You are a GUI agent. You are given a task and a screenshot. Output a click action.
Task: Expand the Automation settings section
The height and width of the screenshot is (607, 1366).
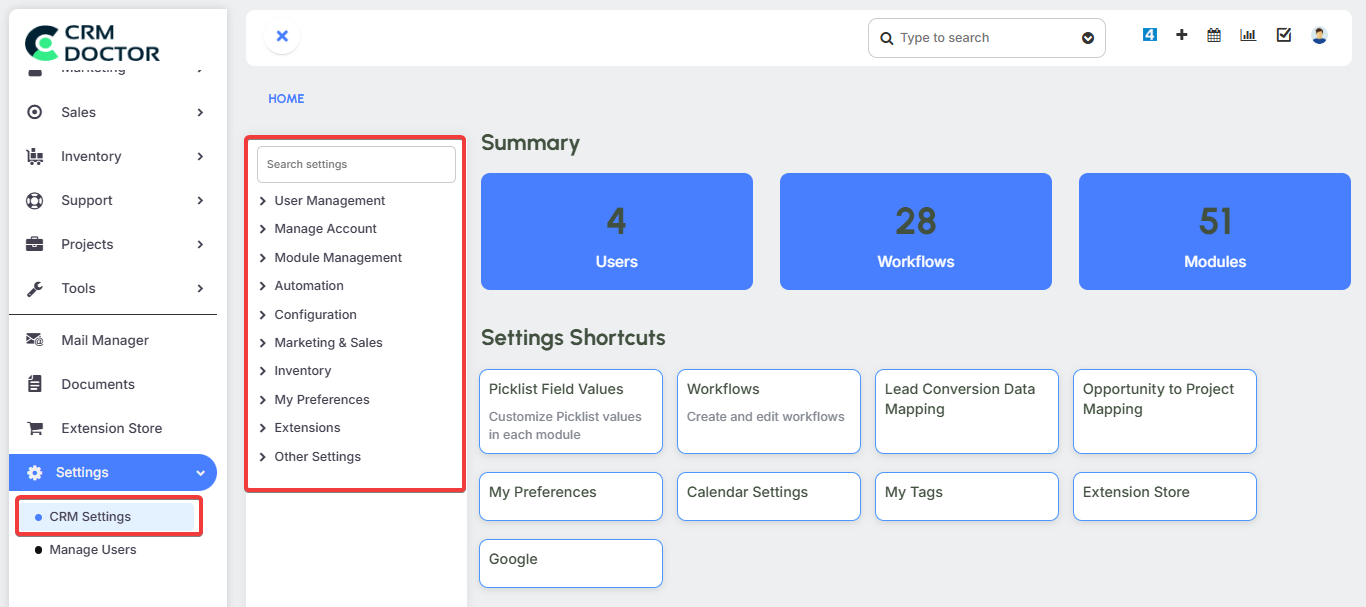point(308,286)
